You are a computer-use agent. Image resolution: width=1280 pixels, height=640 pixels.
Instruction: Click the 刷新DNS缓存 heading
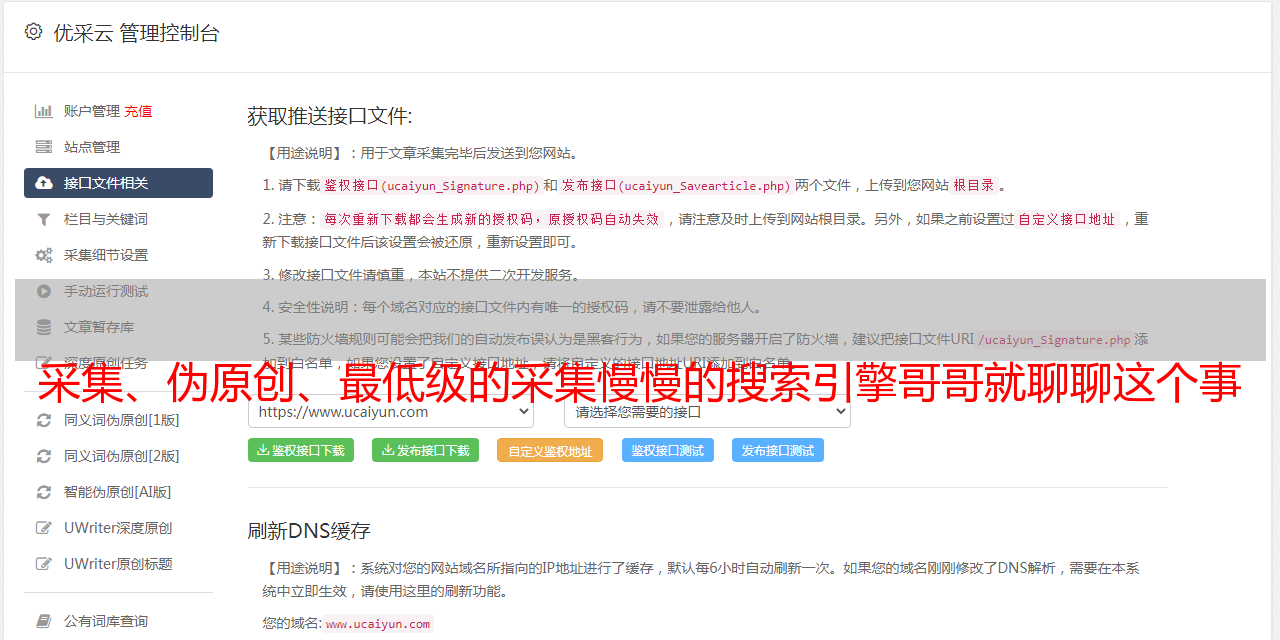click(310, 530)
